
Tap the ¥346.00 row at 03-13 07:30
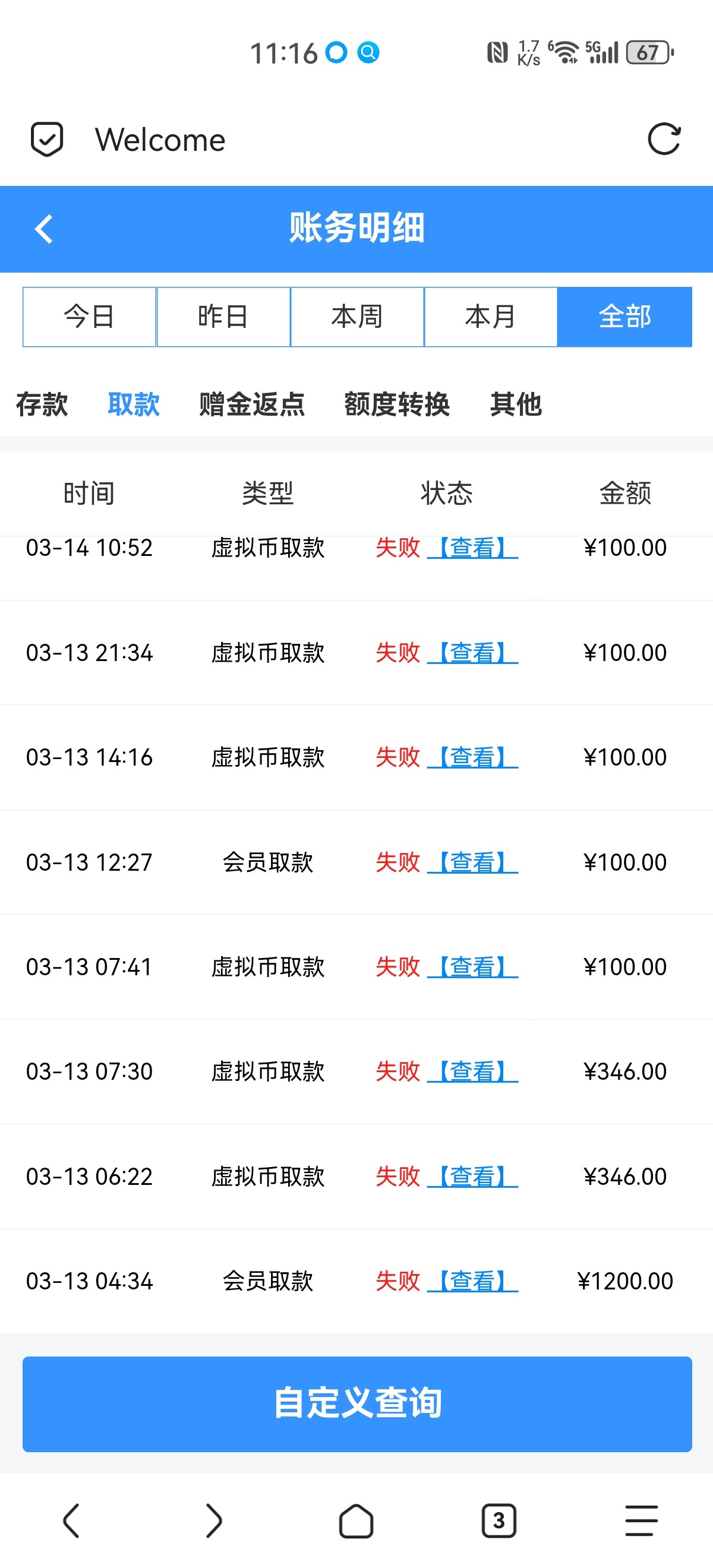pos(356,1072)
